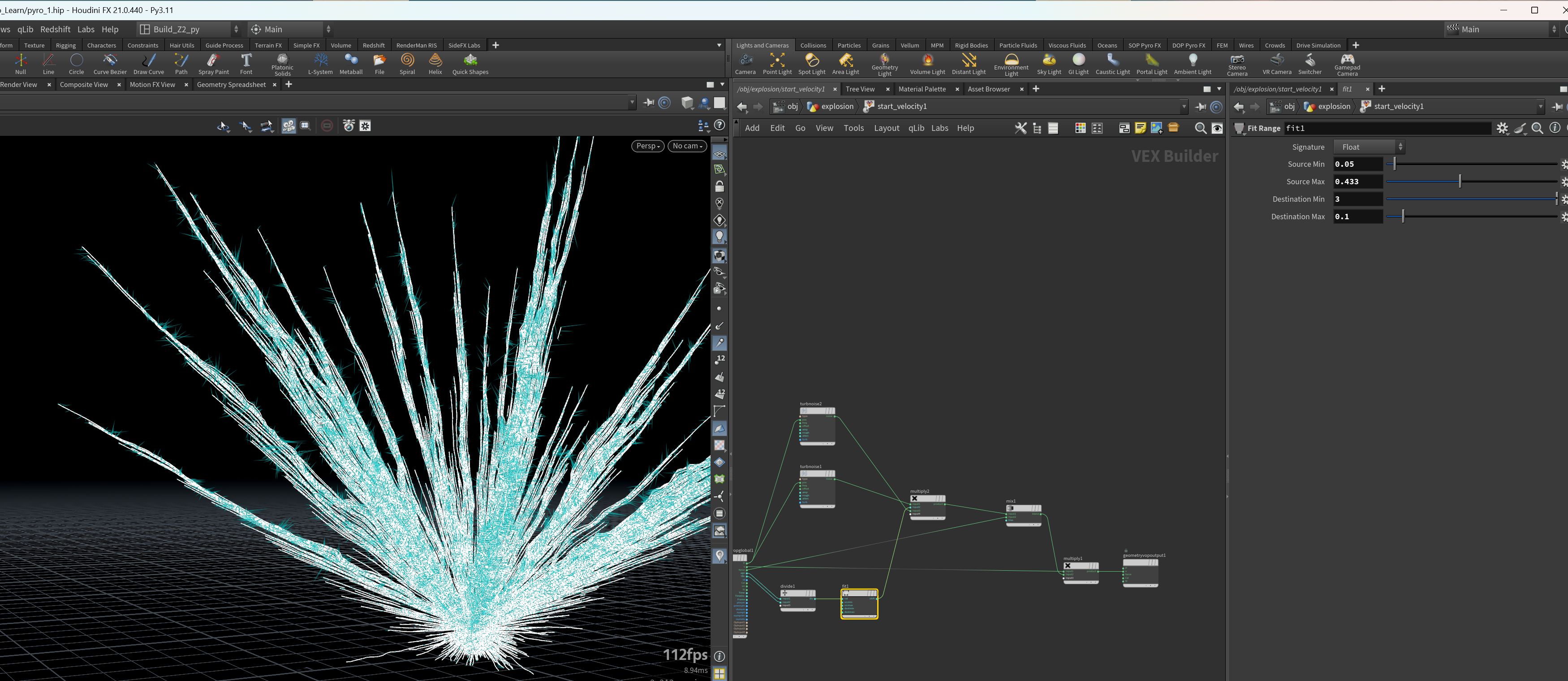This screenshot has height=681, width=1568.
Task: Add a VR Camera from the shelf
Action: tap(1276, 63)
